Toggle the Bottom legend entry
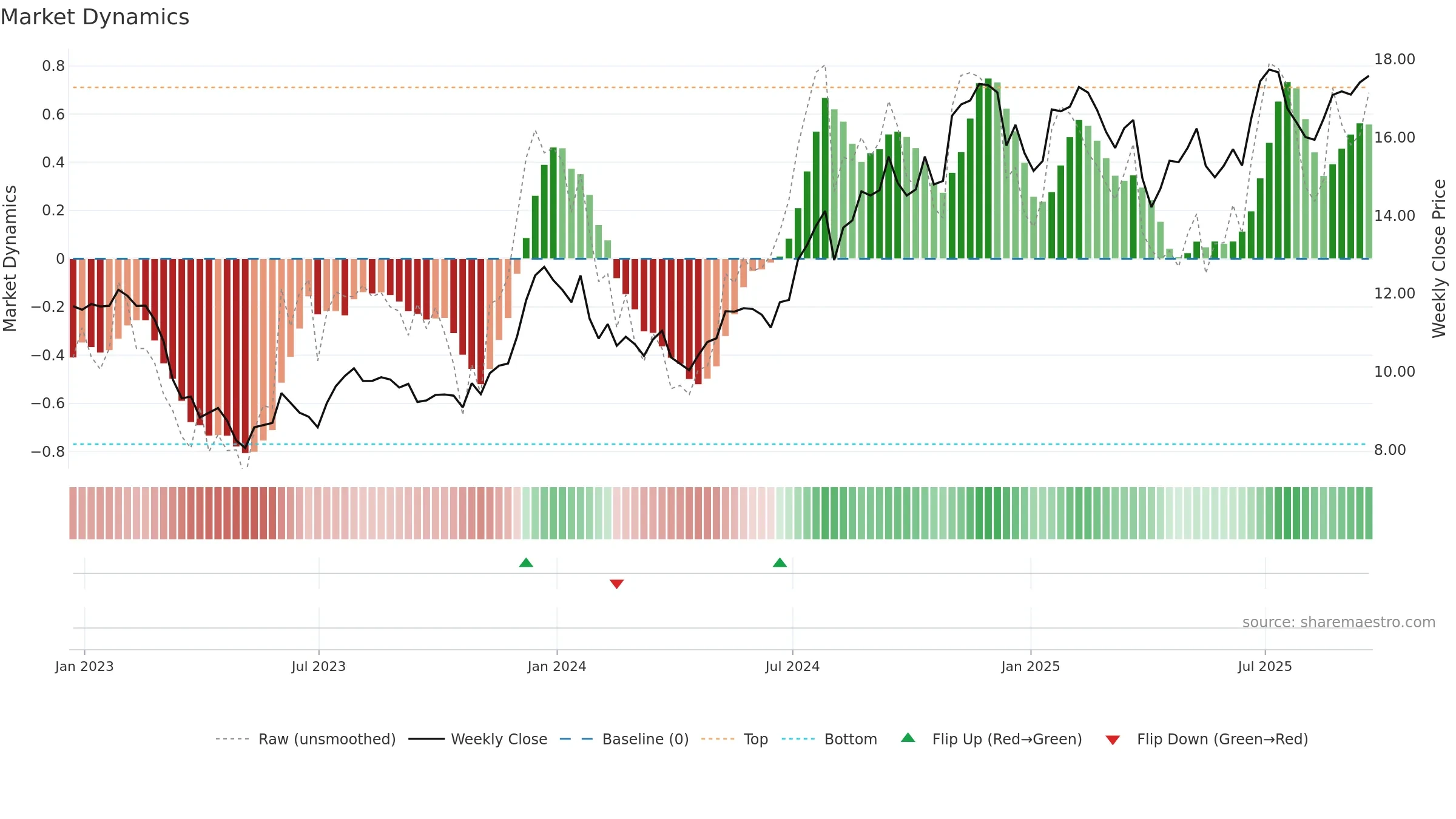The height and width of the screenshot is (819, 1456). [x=829, y=739]
